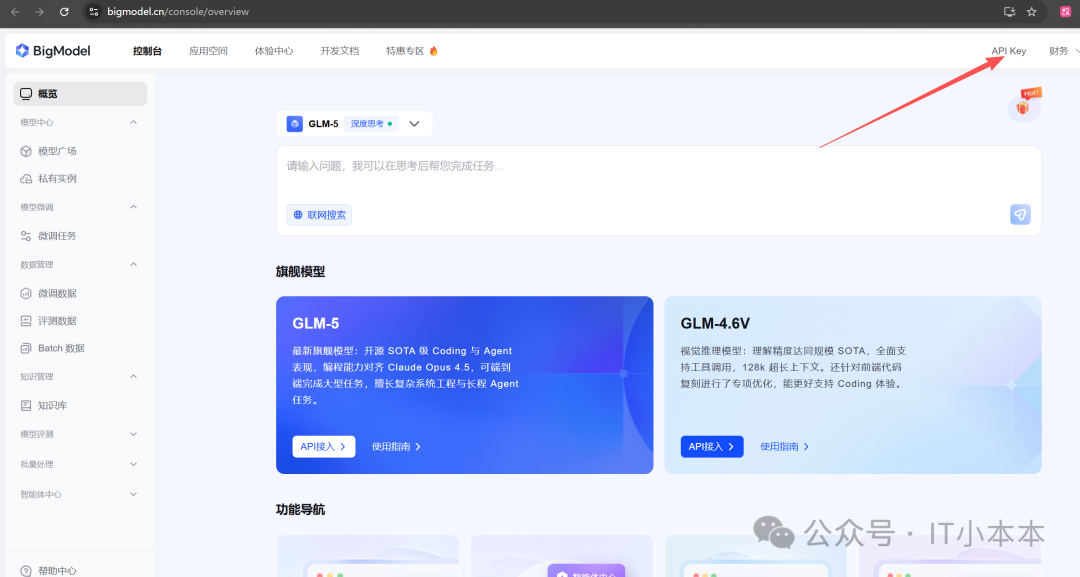Click the install app icon in address bar
1080x577 pixels.
pos(1009,12)
